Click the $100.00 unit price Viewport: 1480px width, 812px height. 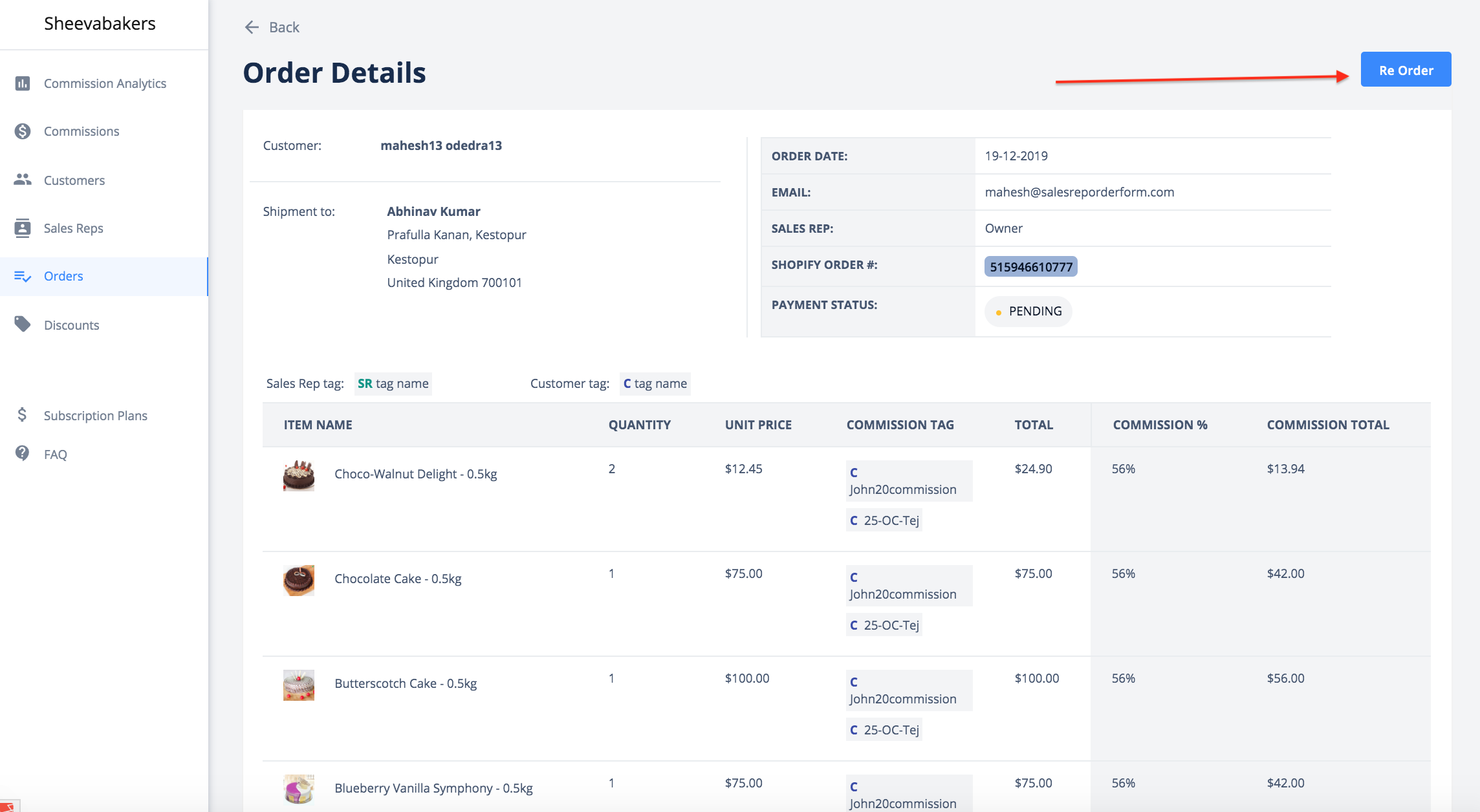pos(747,678)
